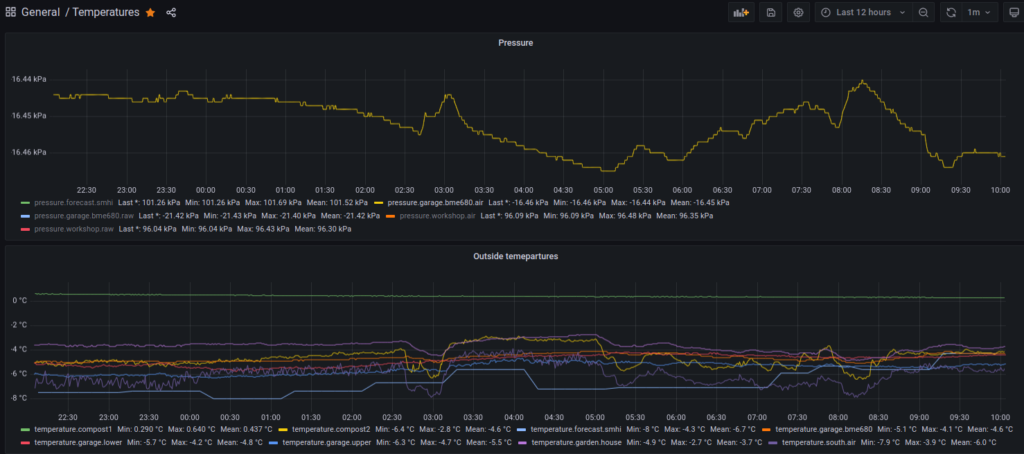Click "Max: -2.7 °C" for garden.house
Screen dimensions: 1024x454
click(693, 442)
